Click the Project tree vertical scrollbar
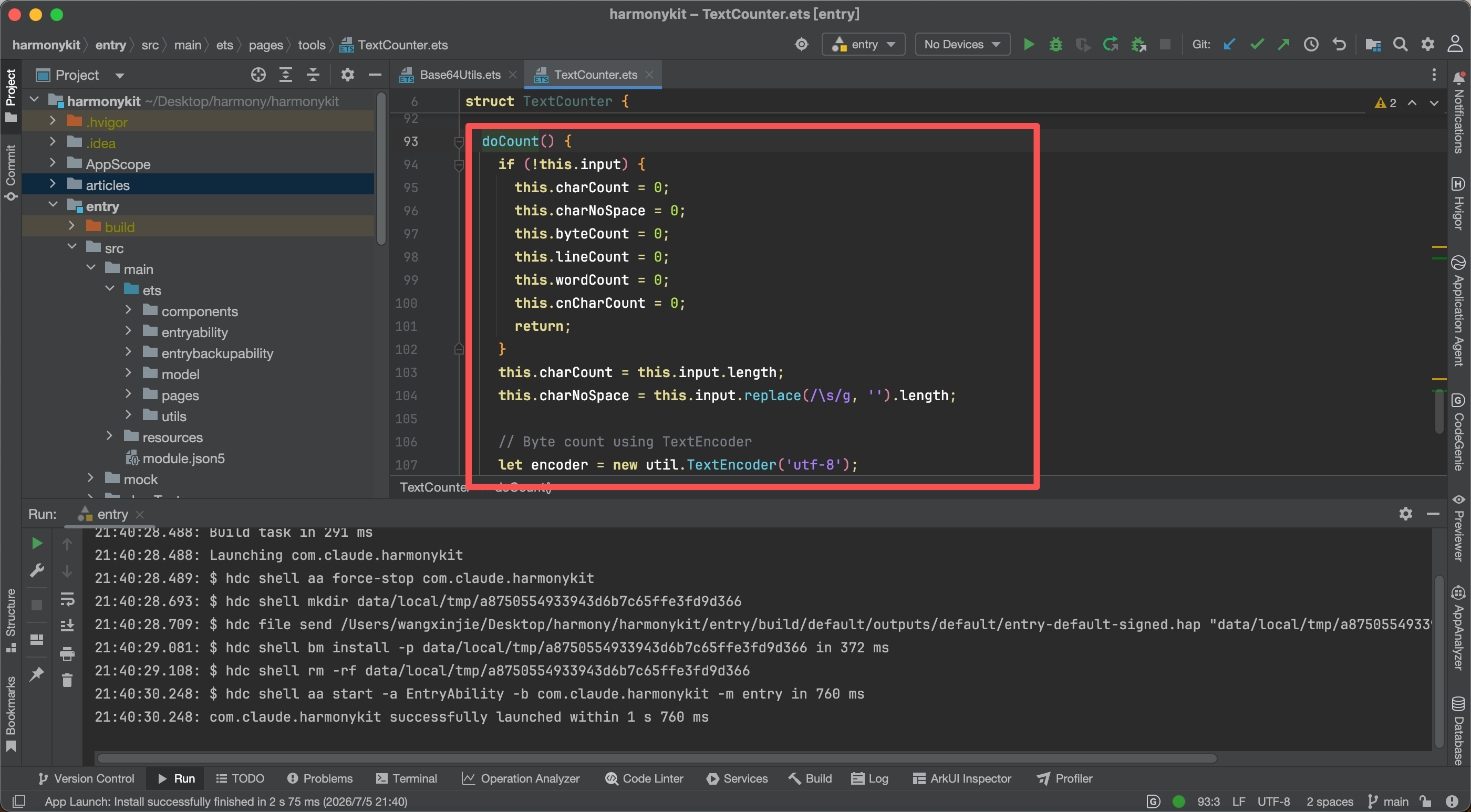 381,169
